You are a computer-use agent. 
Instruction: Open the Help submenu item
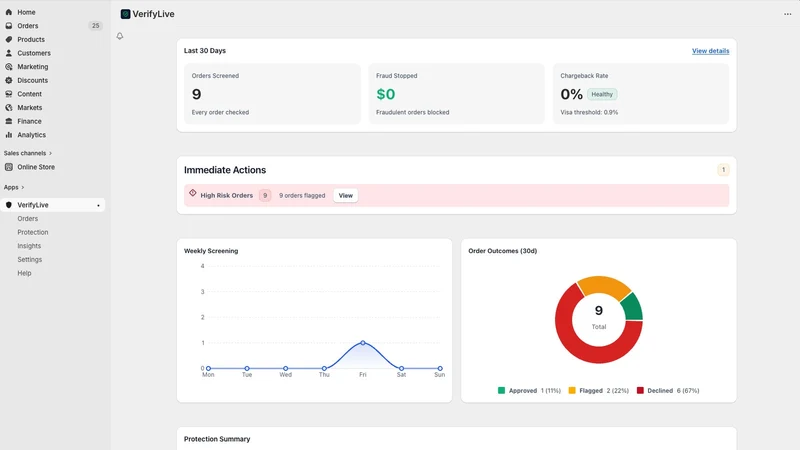[x=24, y=273]
